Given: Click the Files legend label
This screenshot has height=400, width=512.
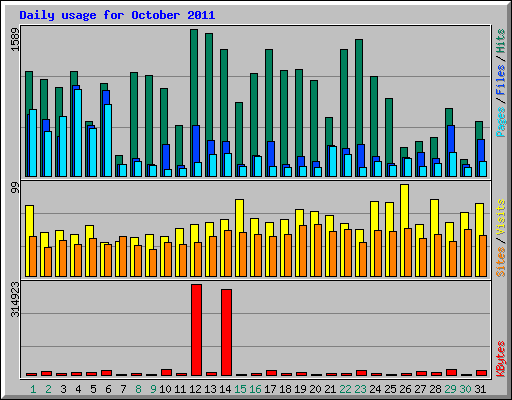Looking at the screenshot, I should pyautogui.click(x=501, y=80).
